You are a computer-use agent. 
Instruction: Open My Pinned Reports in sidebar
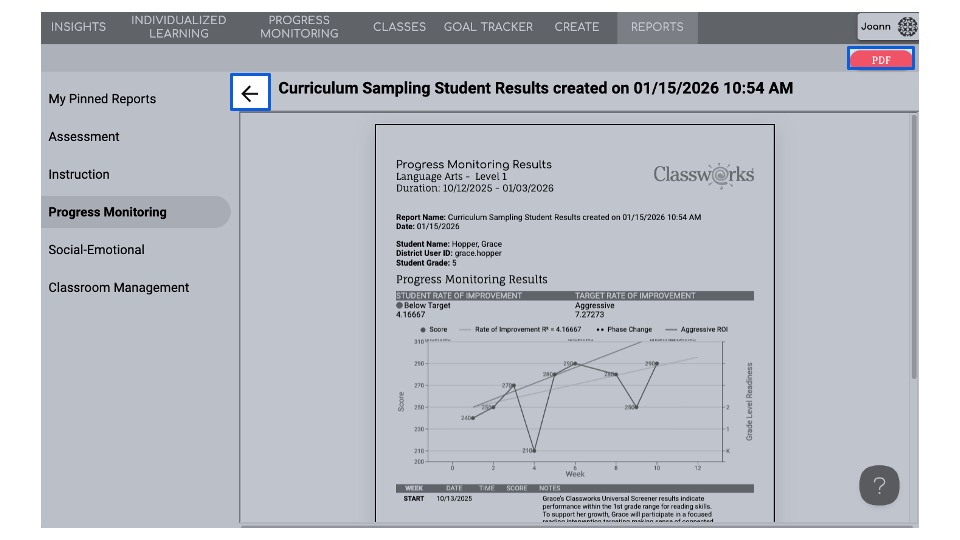[102, 99]
